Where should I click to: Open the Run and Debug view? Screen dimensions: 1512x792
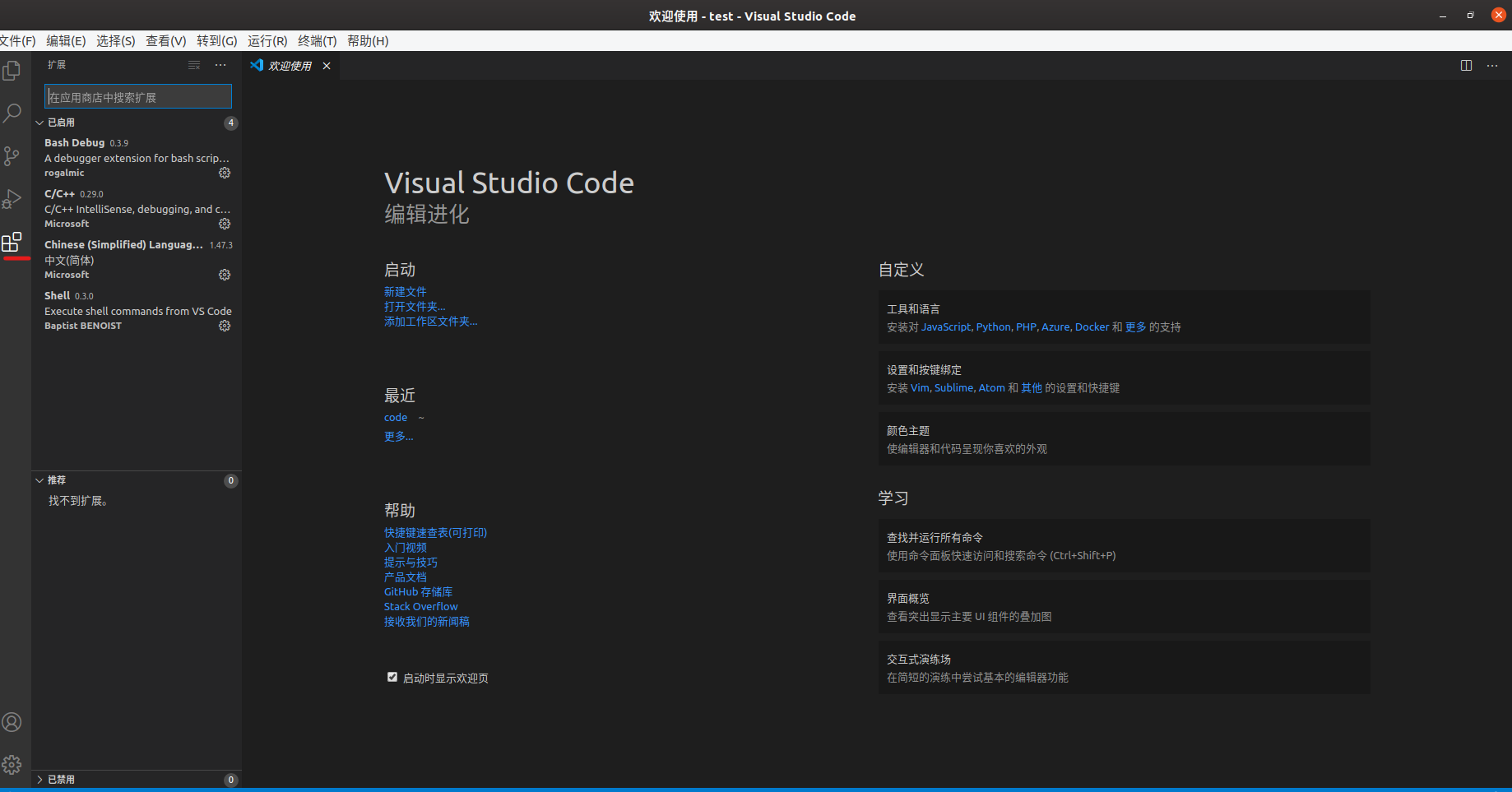(12, 199)
